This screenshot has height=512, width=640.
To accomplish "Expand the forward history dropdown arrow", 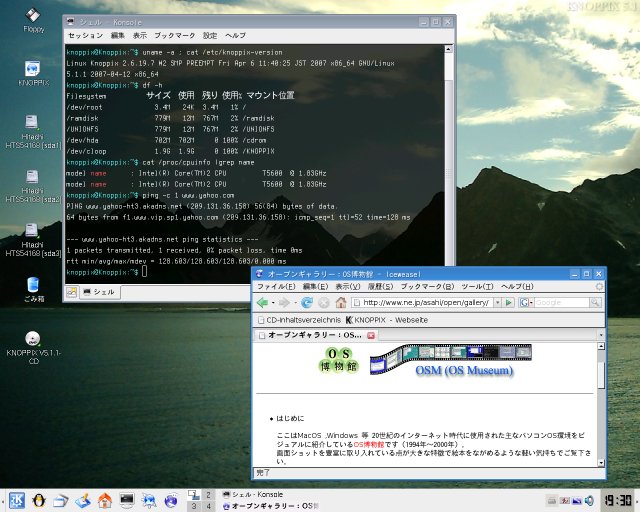I will pos(295,303).
